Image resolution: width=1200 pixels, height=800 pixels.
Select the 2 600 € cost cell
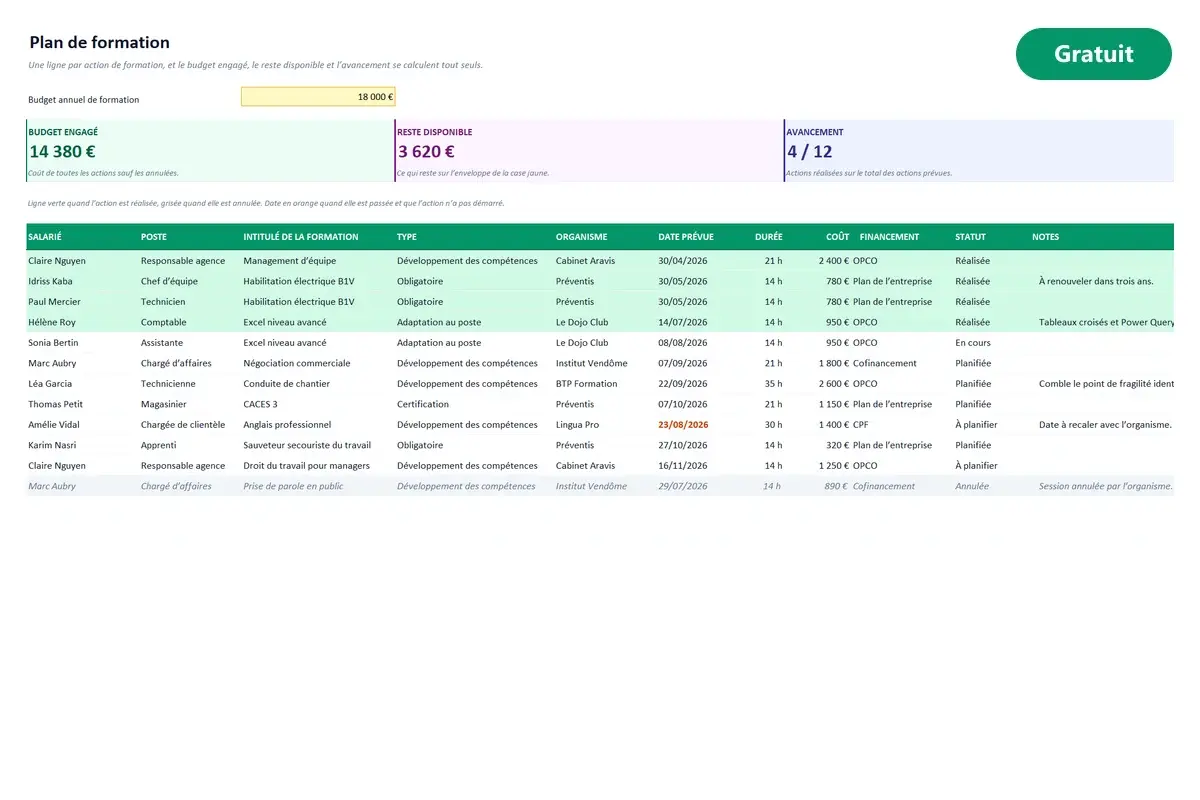tap(833, 384)
